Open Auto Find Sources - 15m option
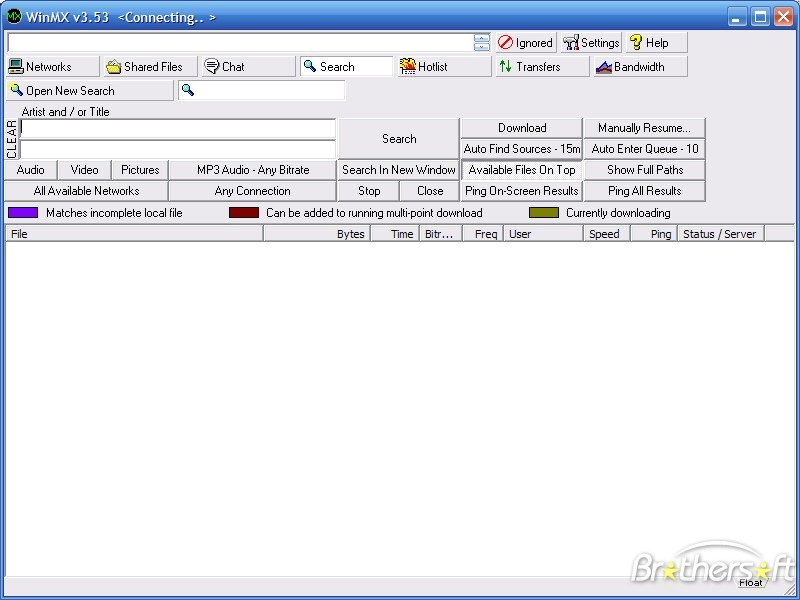 pos(522,149)
